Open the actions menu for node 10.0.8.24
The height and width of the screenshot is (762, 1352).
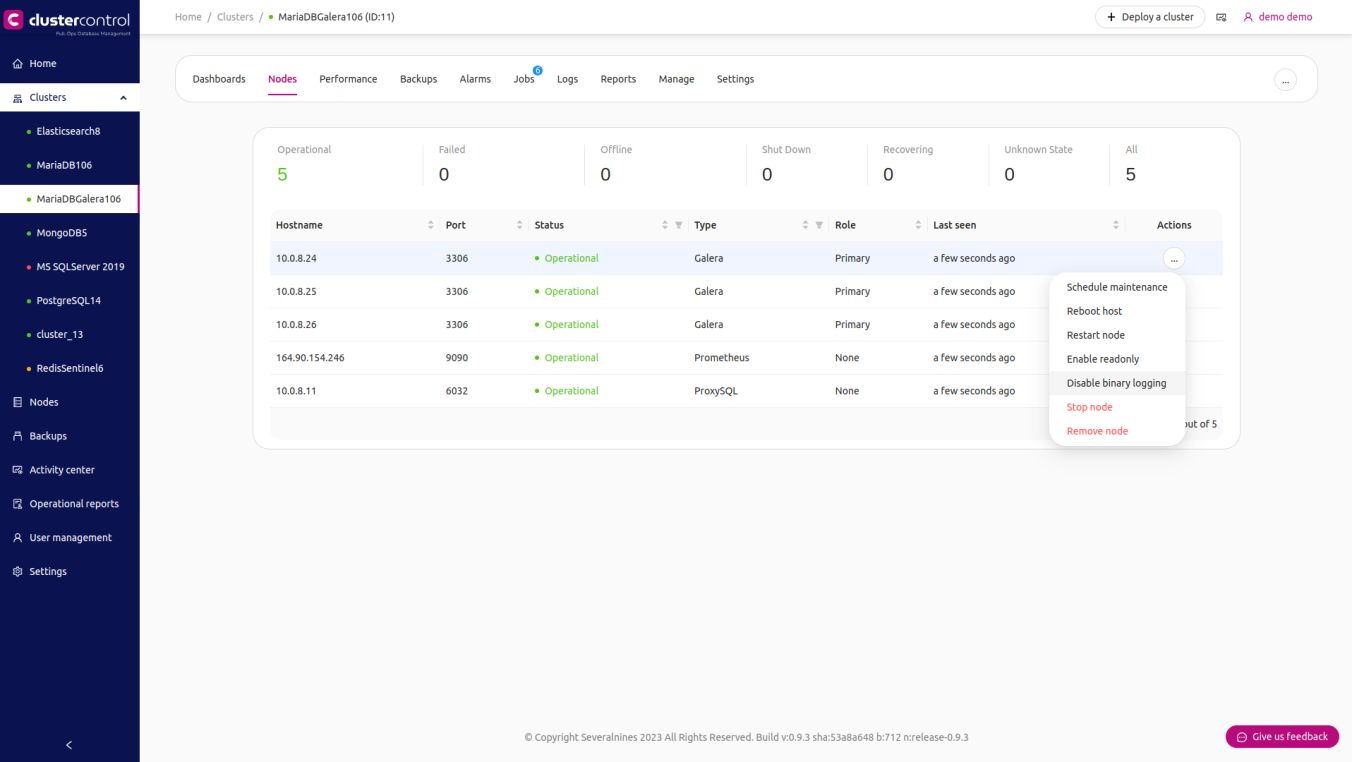pos(1174,258)
